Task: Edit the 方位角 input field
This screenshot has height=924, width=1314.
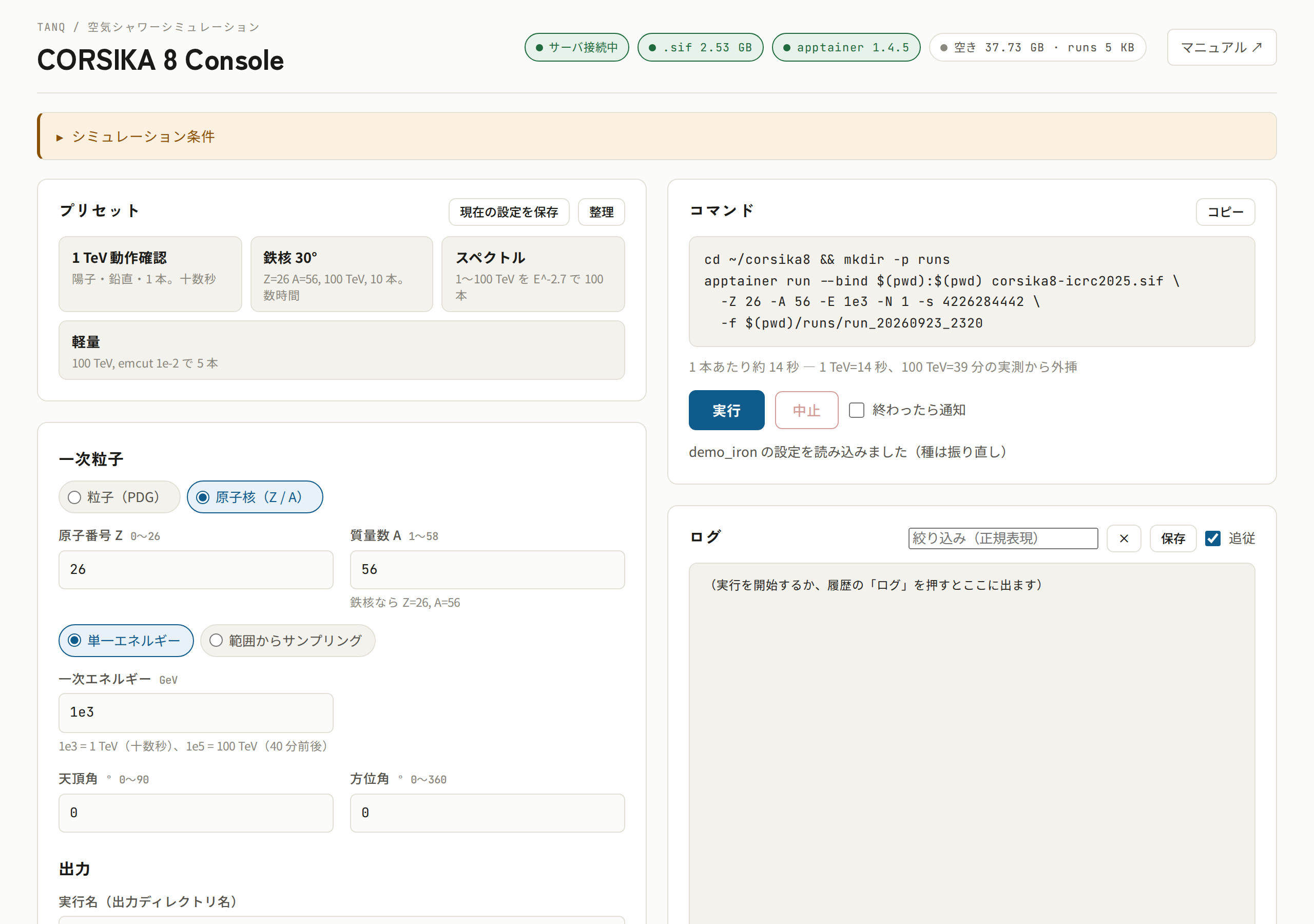Action: 488,813
